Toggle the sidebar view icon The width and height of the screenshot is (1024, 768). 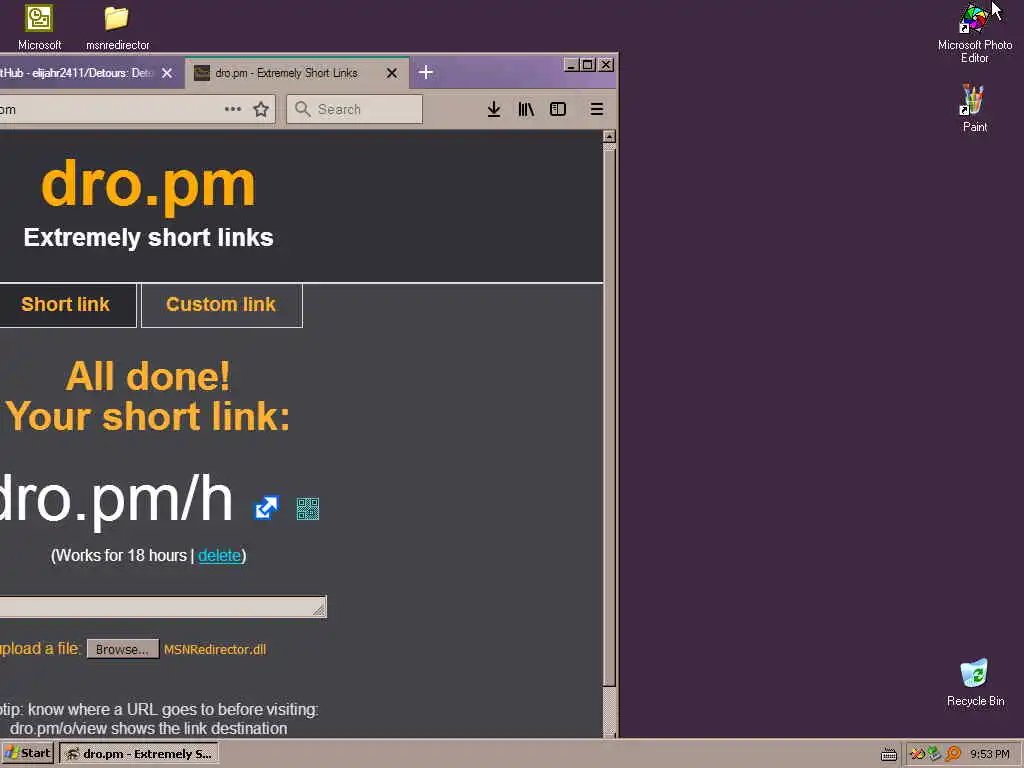(x=558, y=109)
